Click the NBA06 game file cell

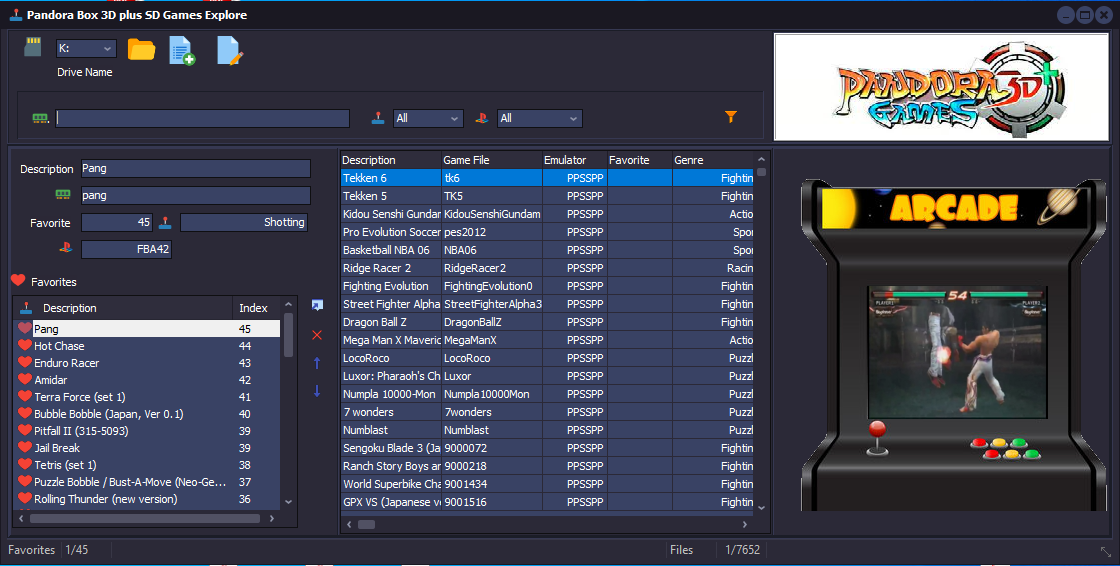click(x=492, y=250)
